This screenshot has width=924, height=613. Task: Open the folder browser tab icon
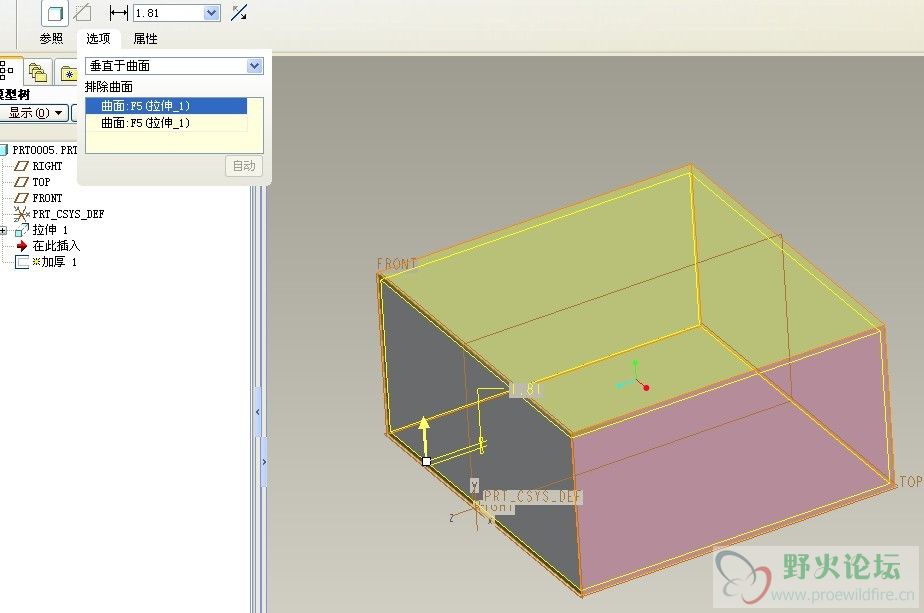tap(38, 72)
